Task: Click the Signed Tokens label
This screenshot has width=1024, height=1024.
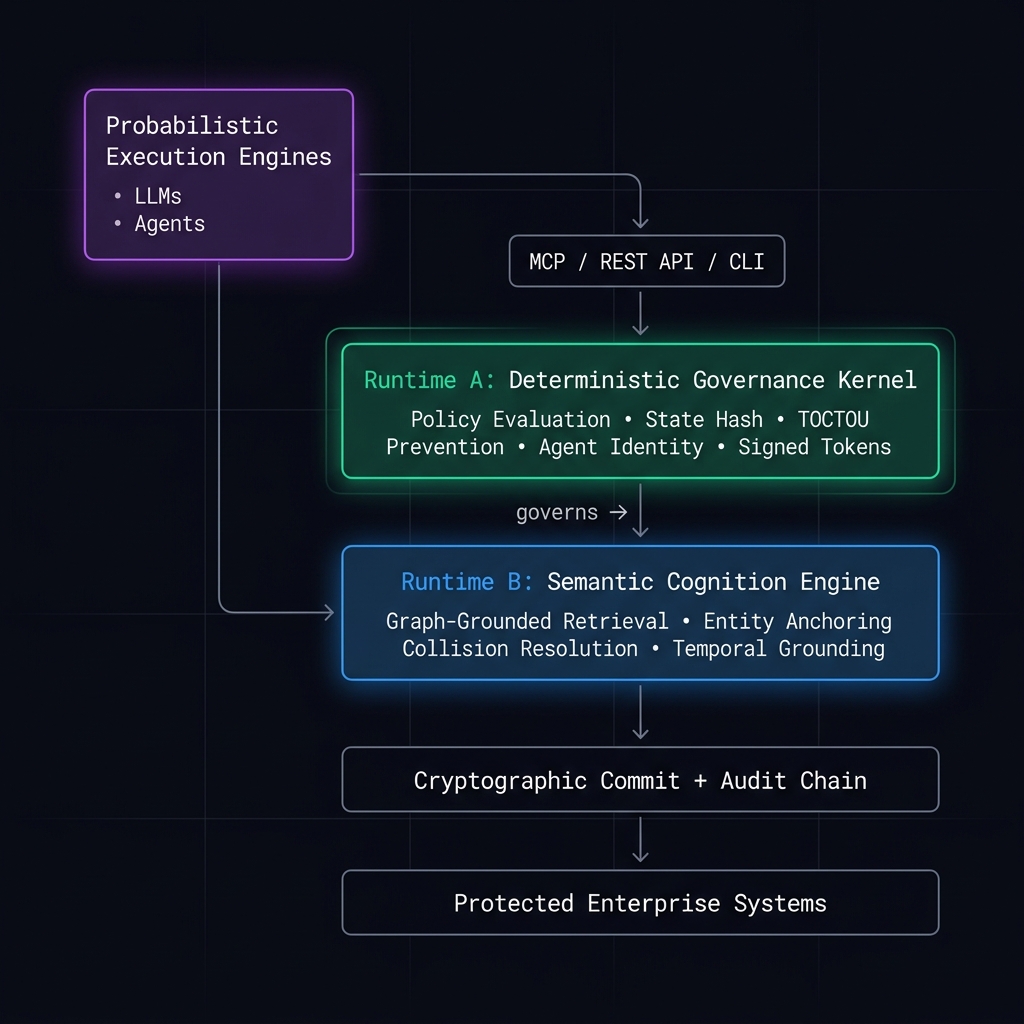Action: pos(814,447)
